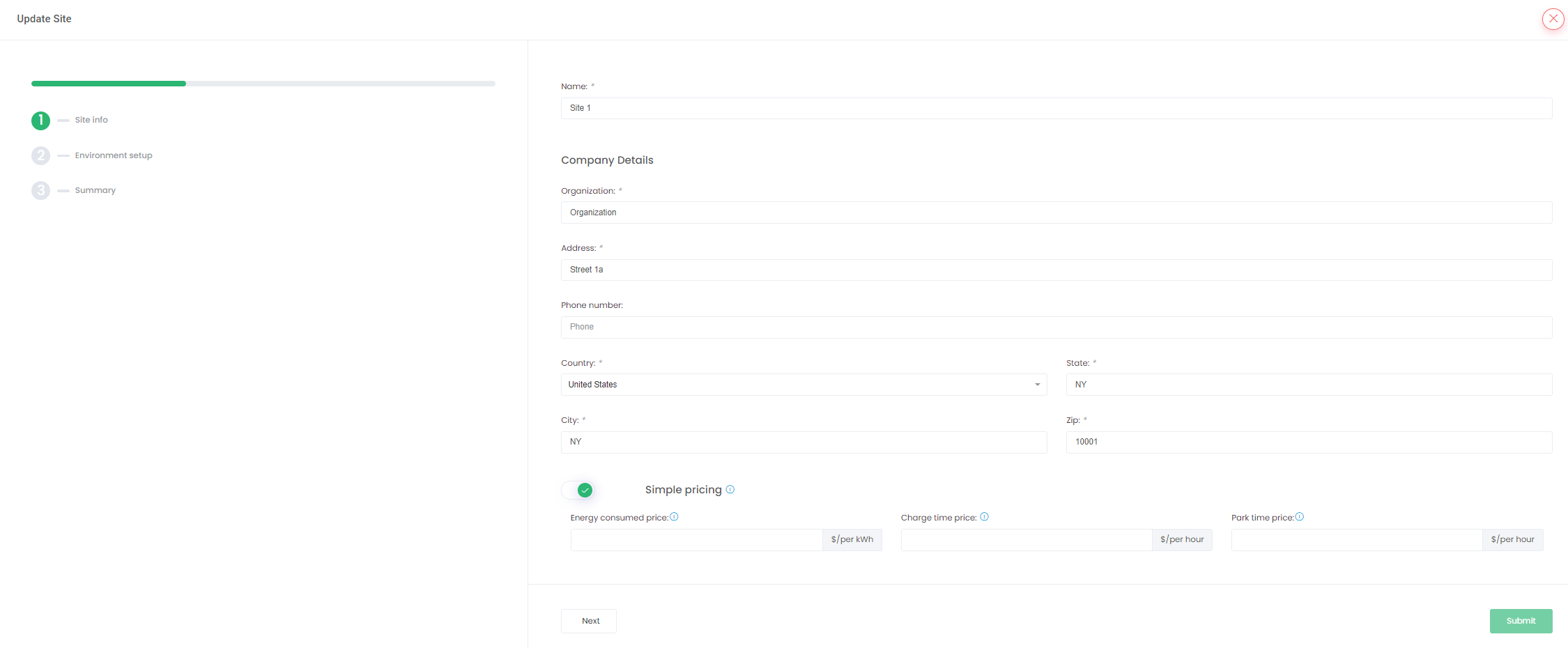Open the Country dropdown
The image size is (1568, 648).
pos(803,385)
